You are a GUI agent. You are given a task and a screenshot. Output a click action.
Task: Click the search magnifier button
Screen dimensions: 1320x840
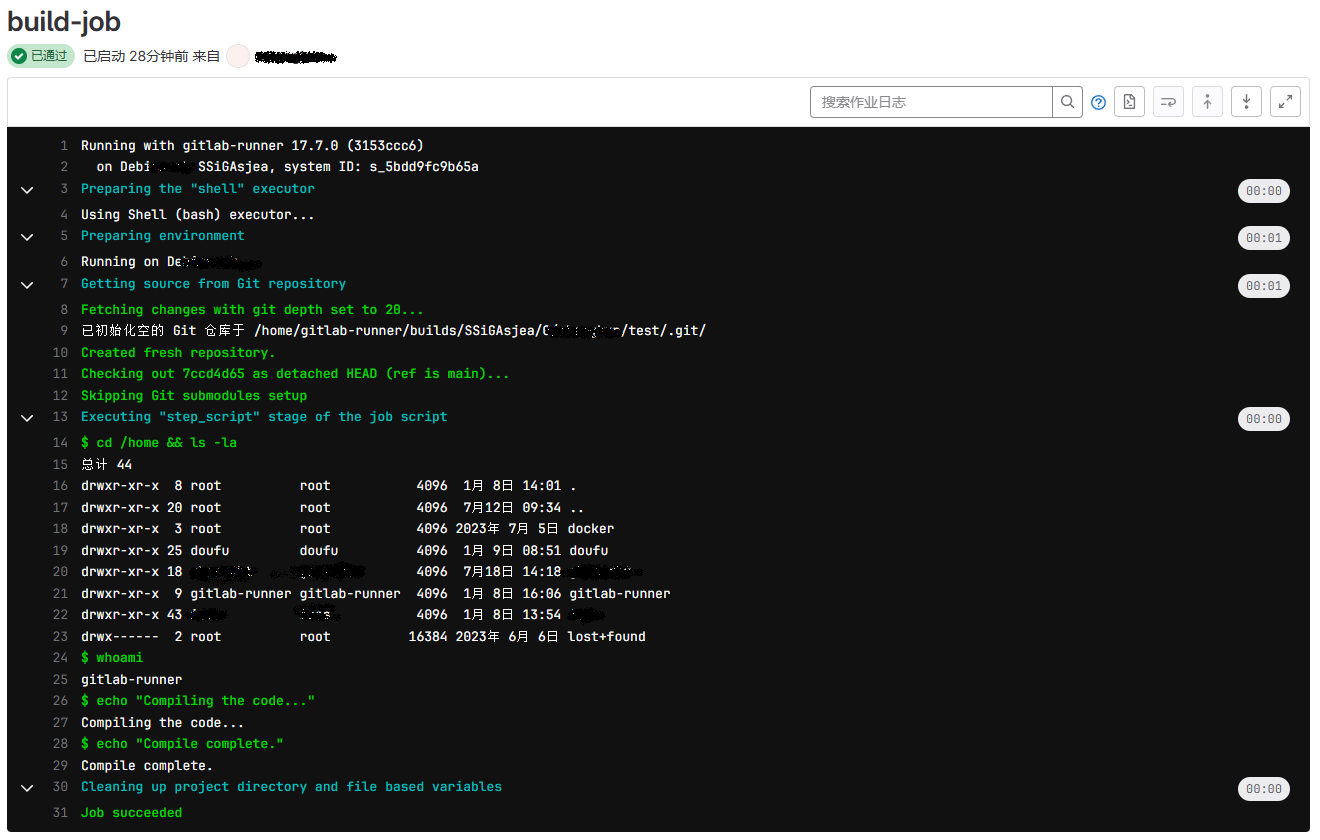coord(1067,102)
